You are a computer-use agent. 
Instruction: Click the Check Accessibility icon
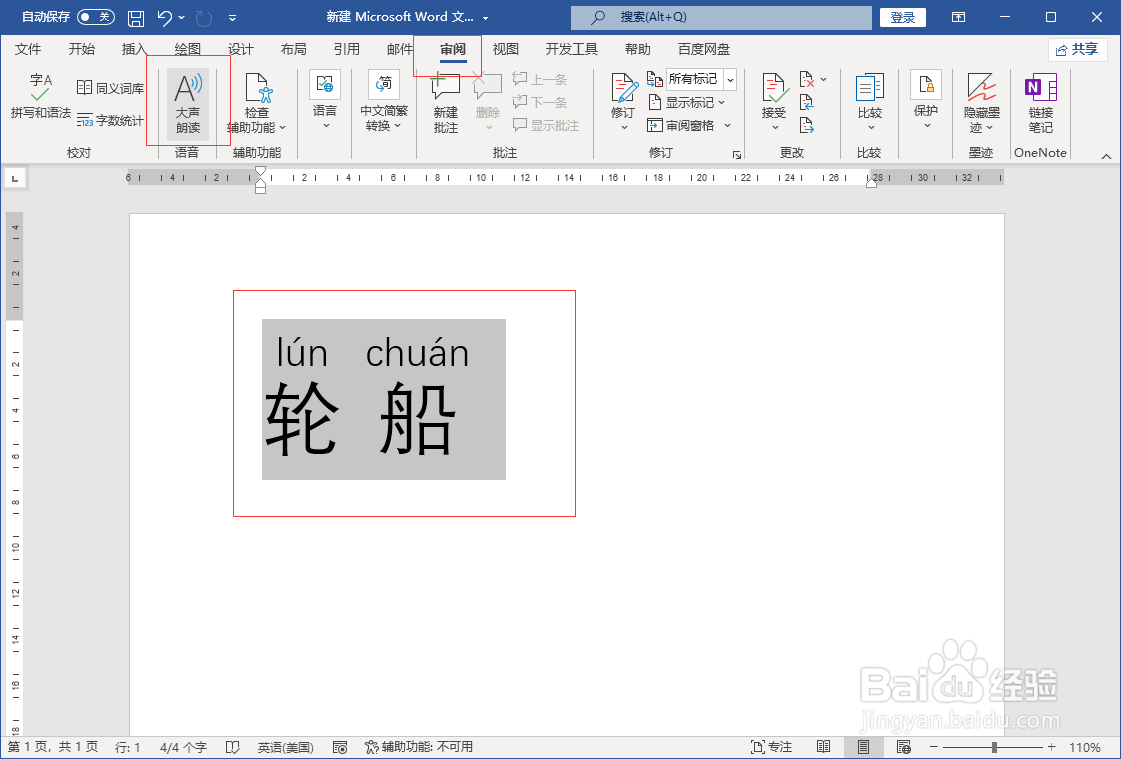(257, 89)
